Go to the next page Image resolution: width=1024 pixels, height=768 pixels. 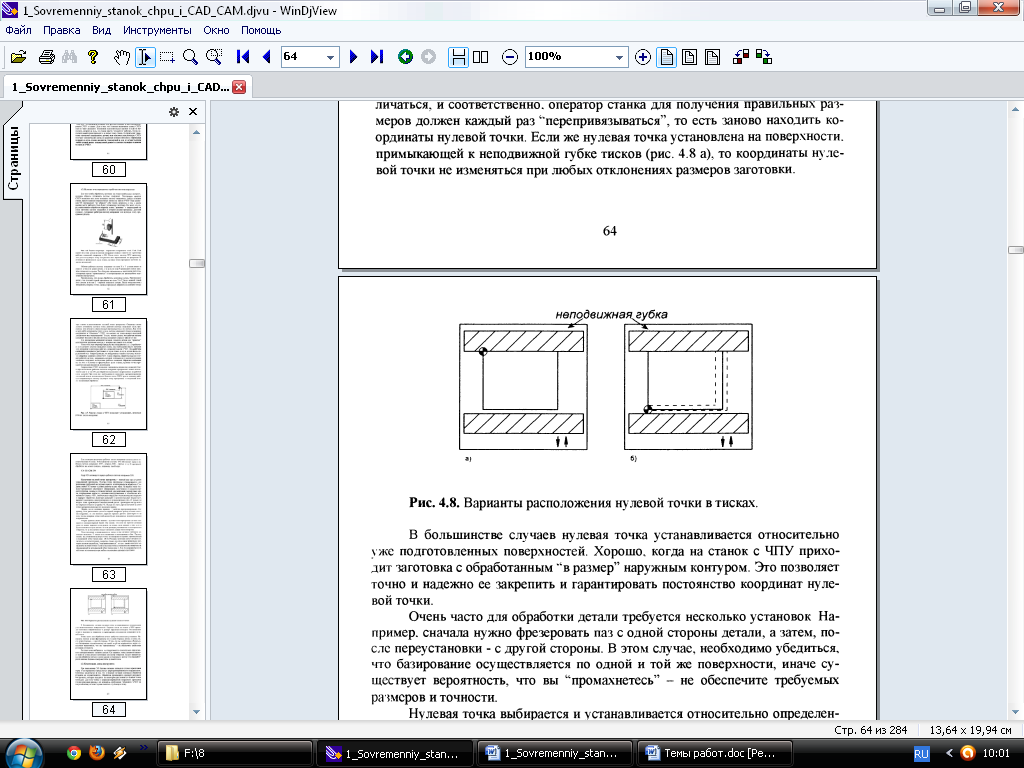tap(353, 57)
